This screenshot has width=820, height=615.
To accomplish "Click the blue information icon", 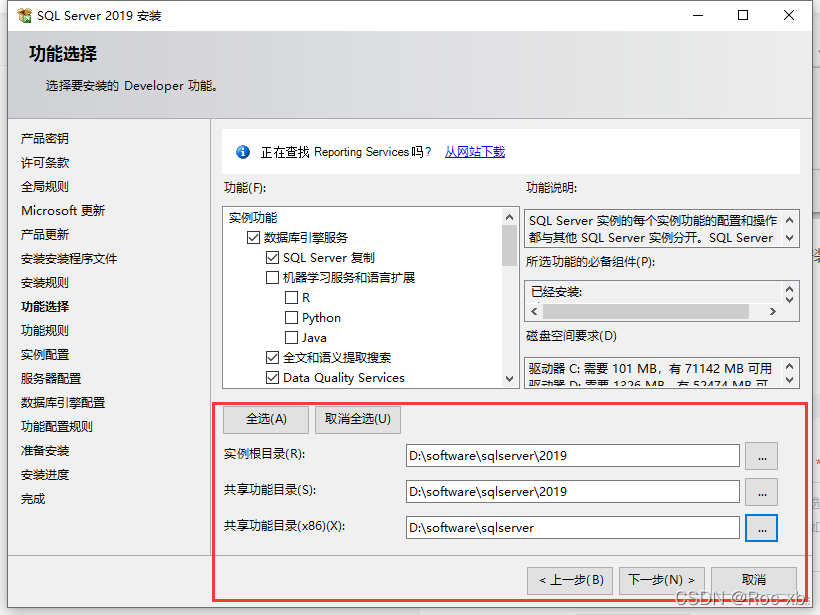I will tap(242, 152).
